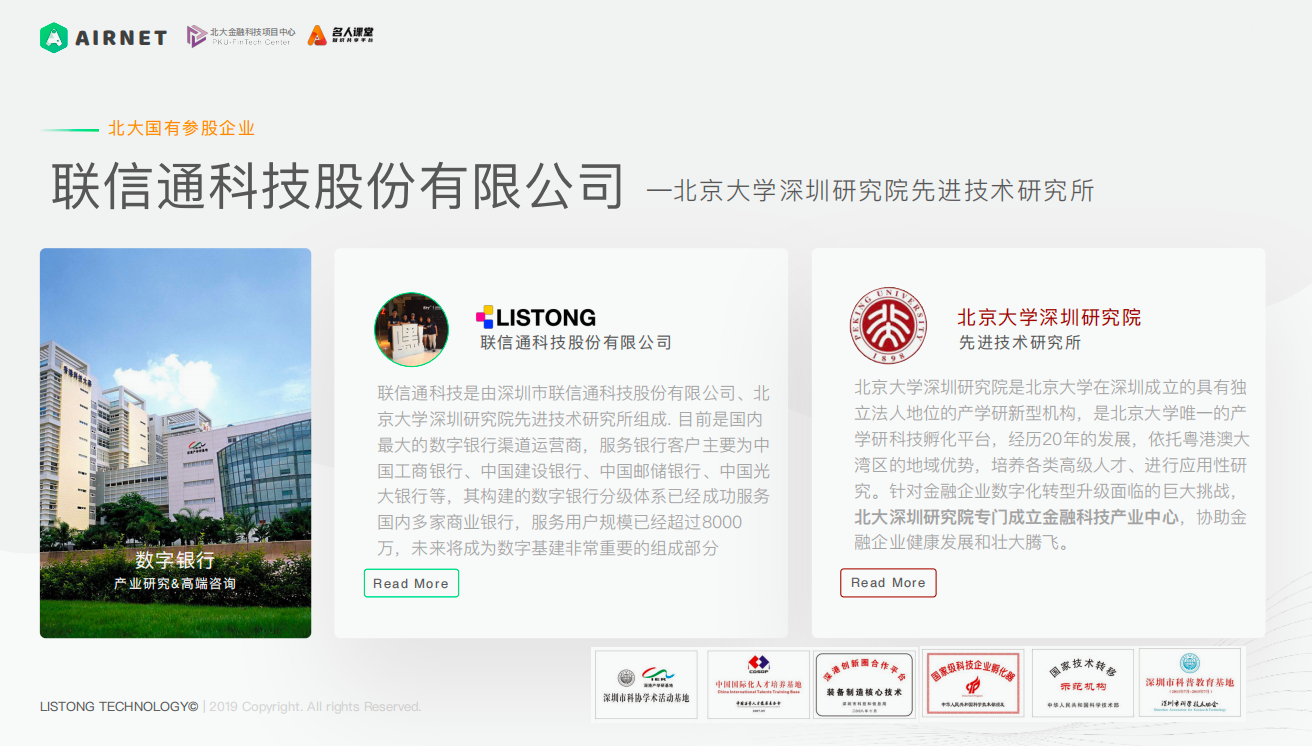
Task: Click the 2019 Copyright footer notice
Action: point(315,706)
